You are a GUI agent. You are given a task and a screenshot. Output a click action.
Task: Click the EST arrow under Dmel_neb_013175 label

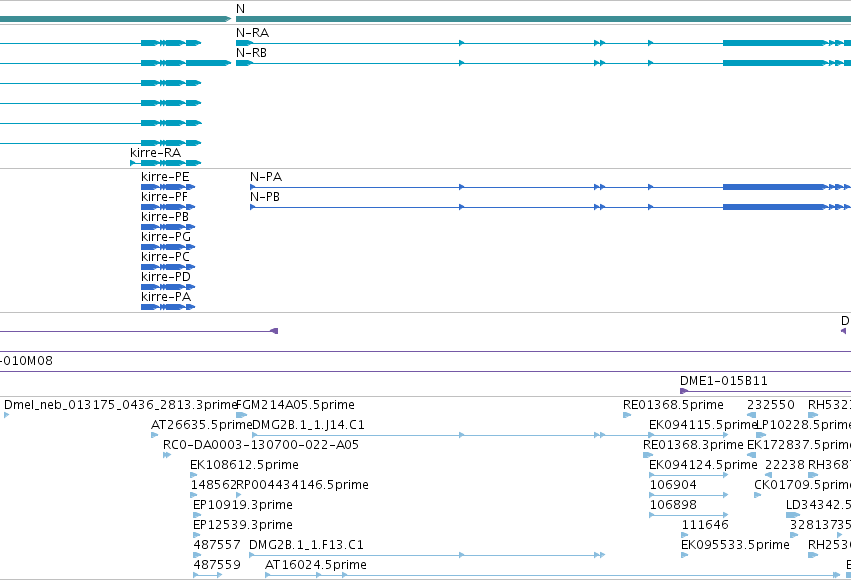(x=7, y=415)
